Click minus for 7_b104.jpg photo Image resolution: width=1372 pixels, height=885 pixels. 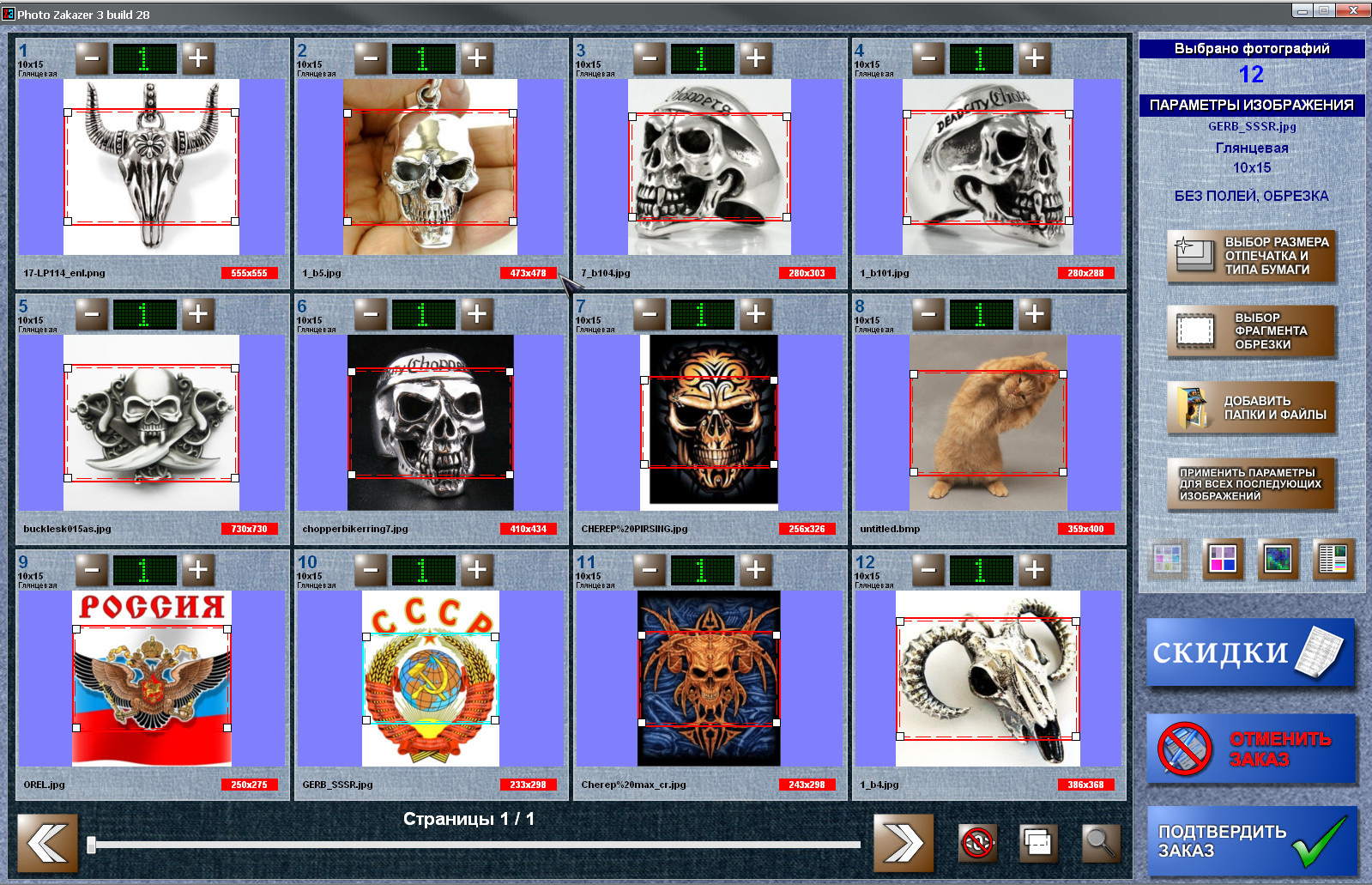(x=650, y=58)
